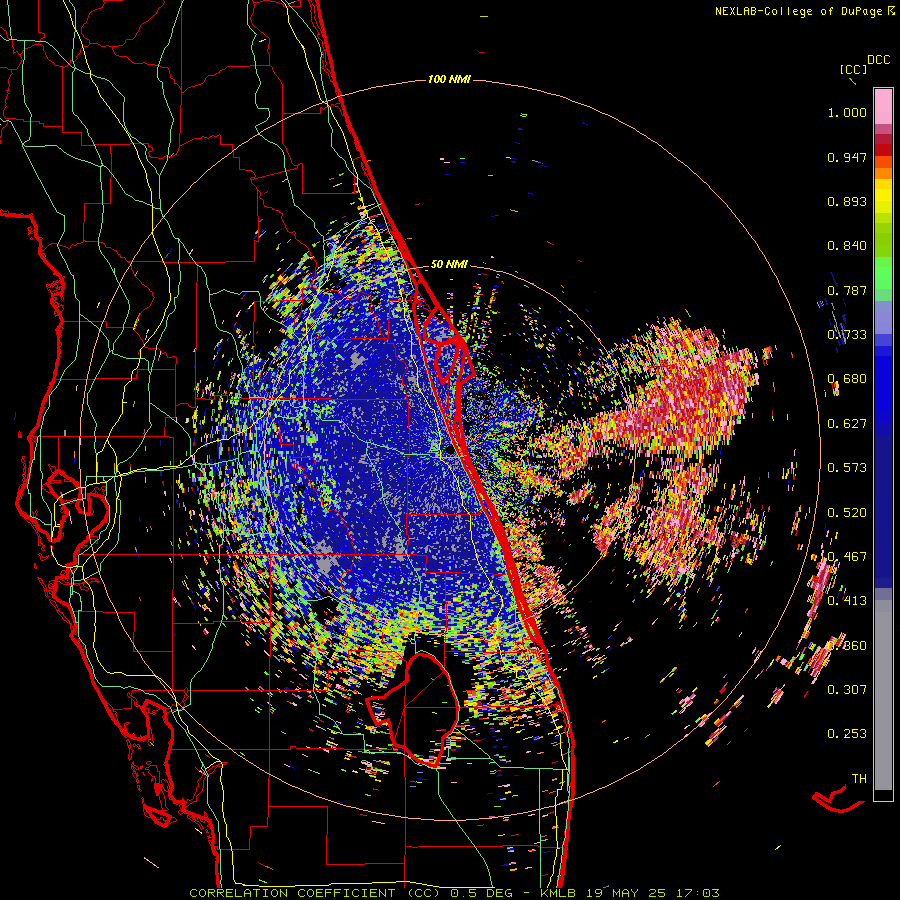
Task: Click the 0.627 color scale label
Action: point(847,424)
